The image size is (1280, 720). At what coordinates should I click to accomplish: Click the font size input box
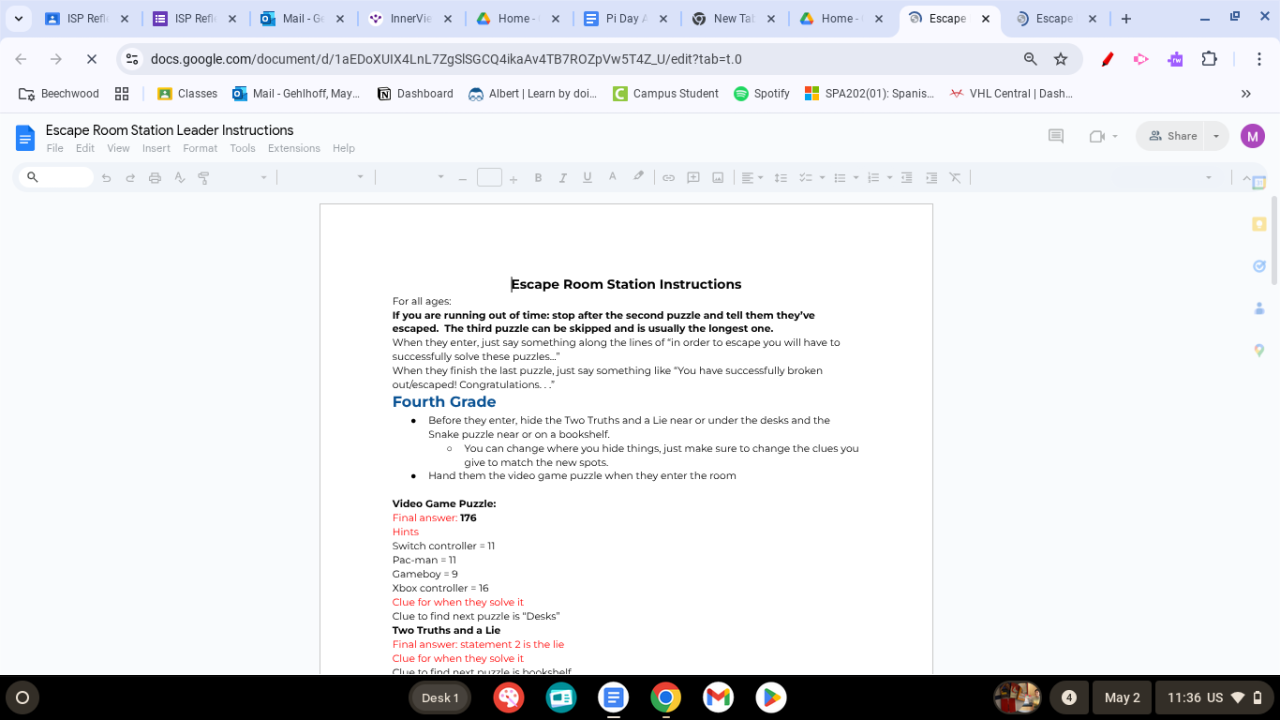[489, 178]
